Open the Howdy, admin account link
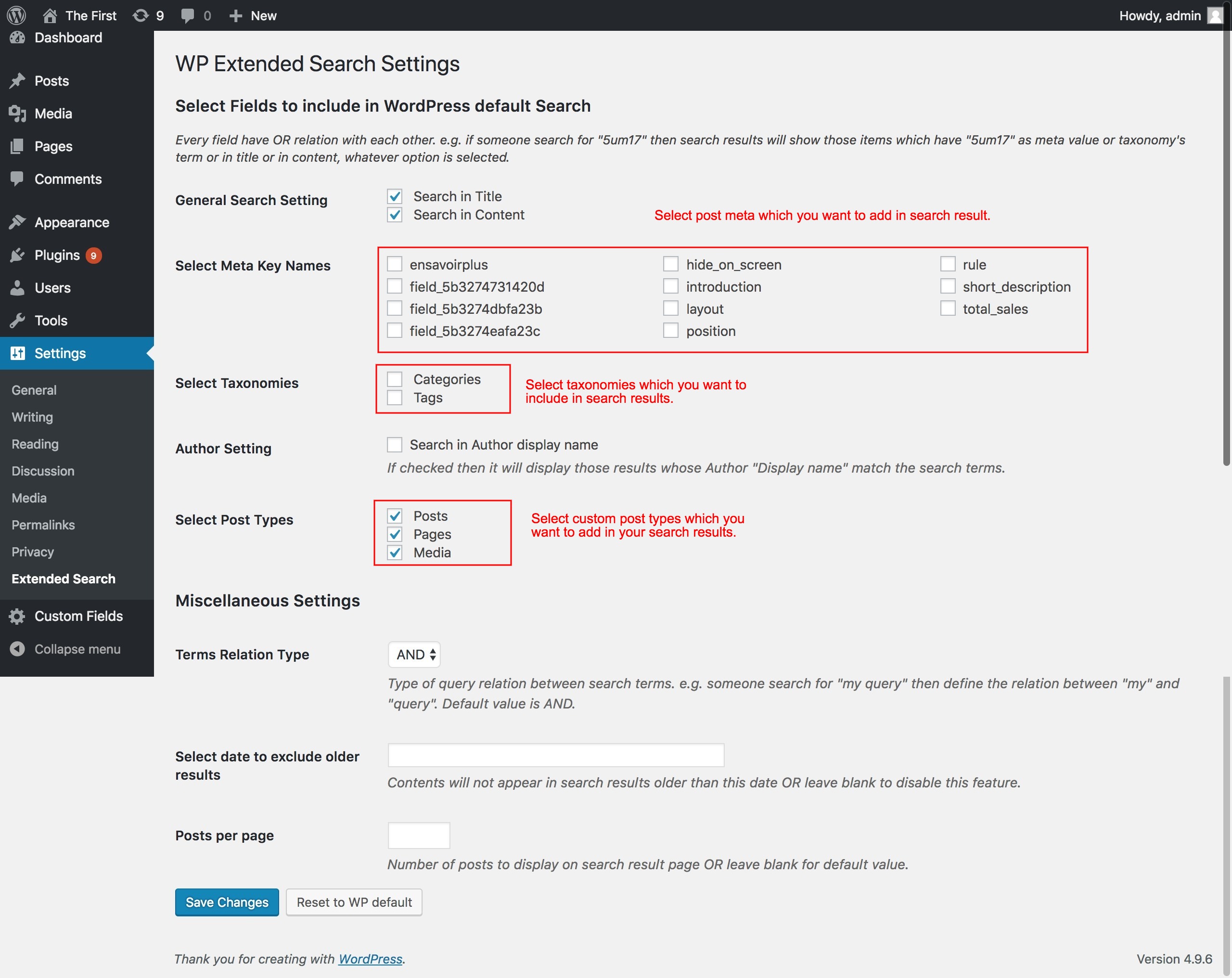 (1160, 15)
